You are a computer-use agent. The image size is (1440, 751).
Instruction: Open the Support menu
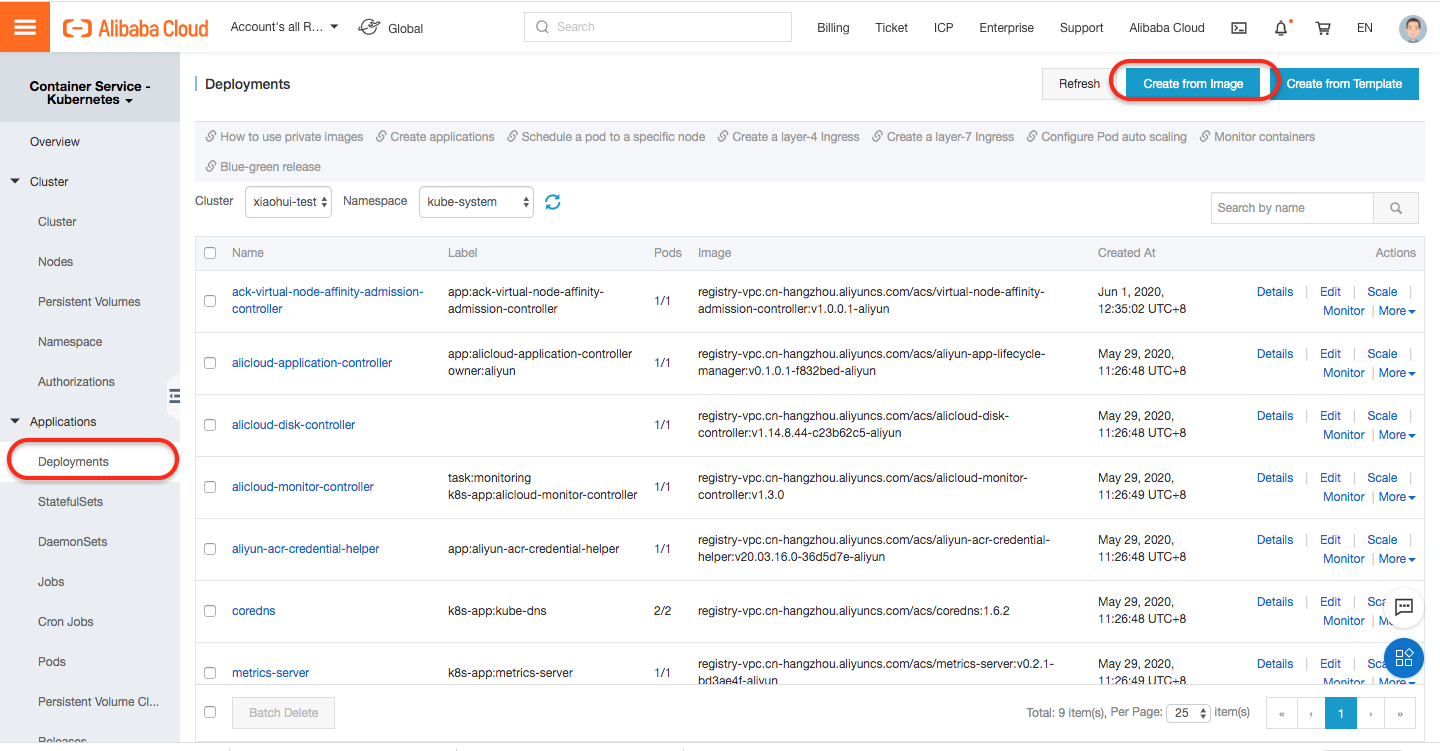point(1081,28)
